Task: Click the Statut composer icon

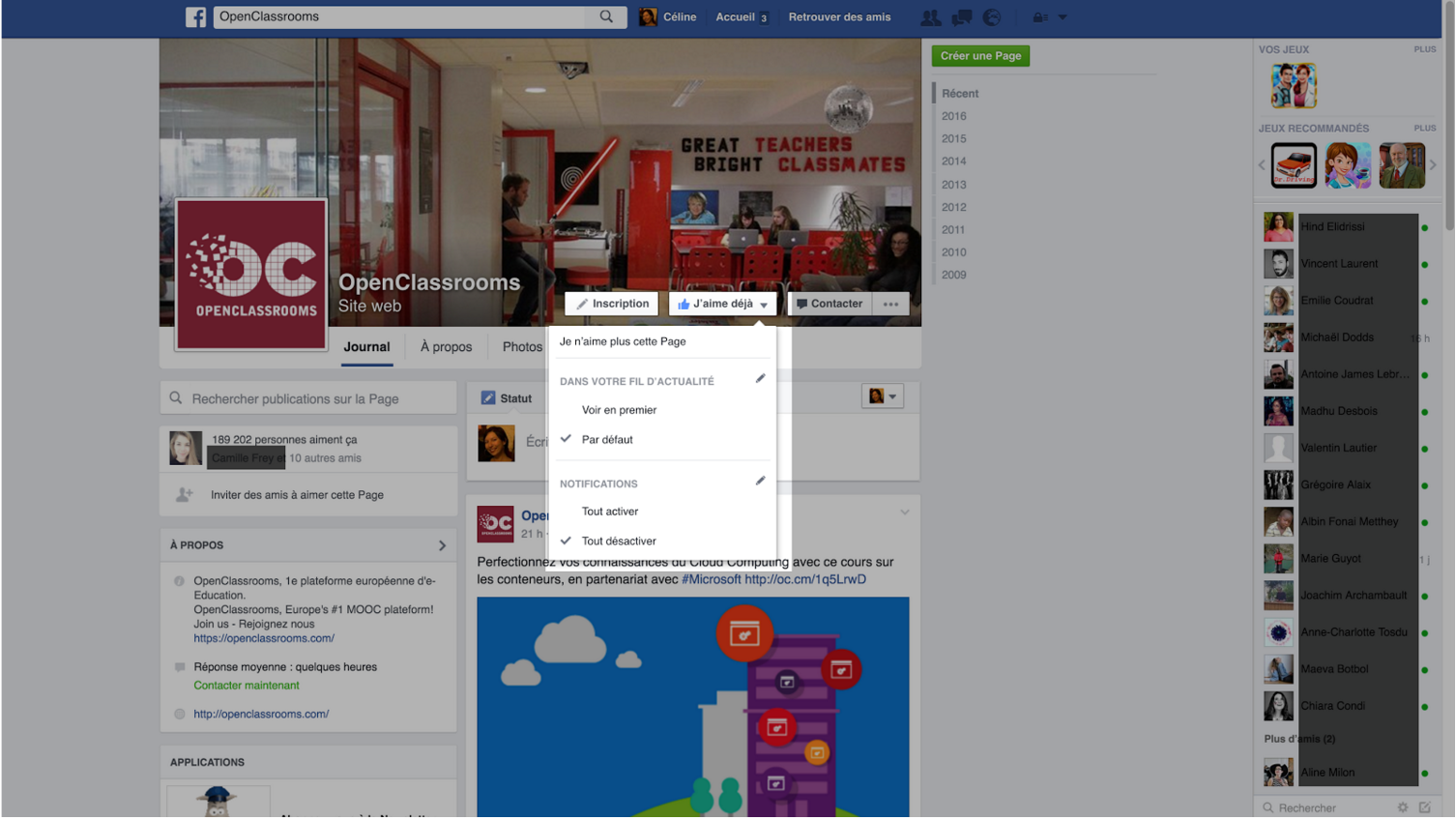Action: pos(488,398)
